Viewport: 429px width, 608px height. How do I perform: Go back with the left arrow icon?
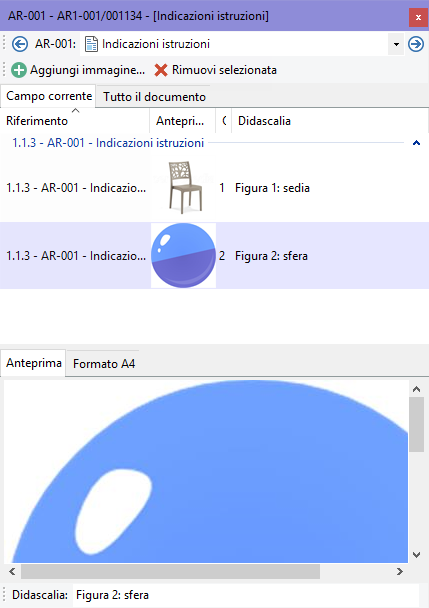tap(19, 44)
